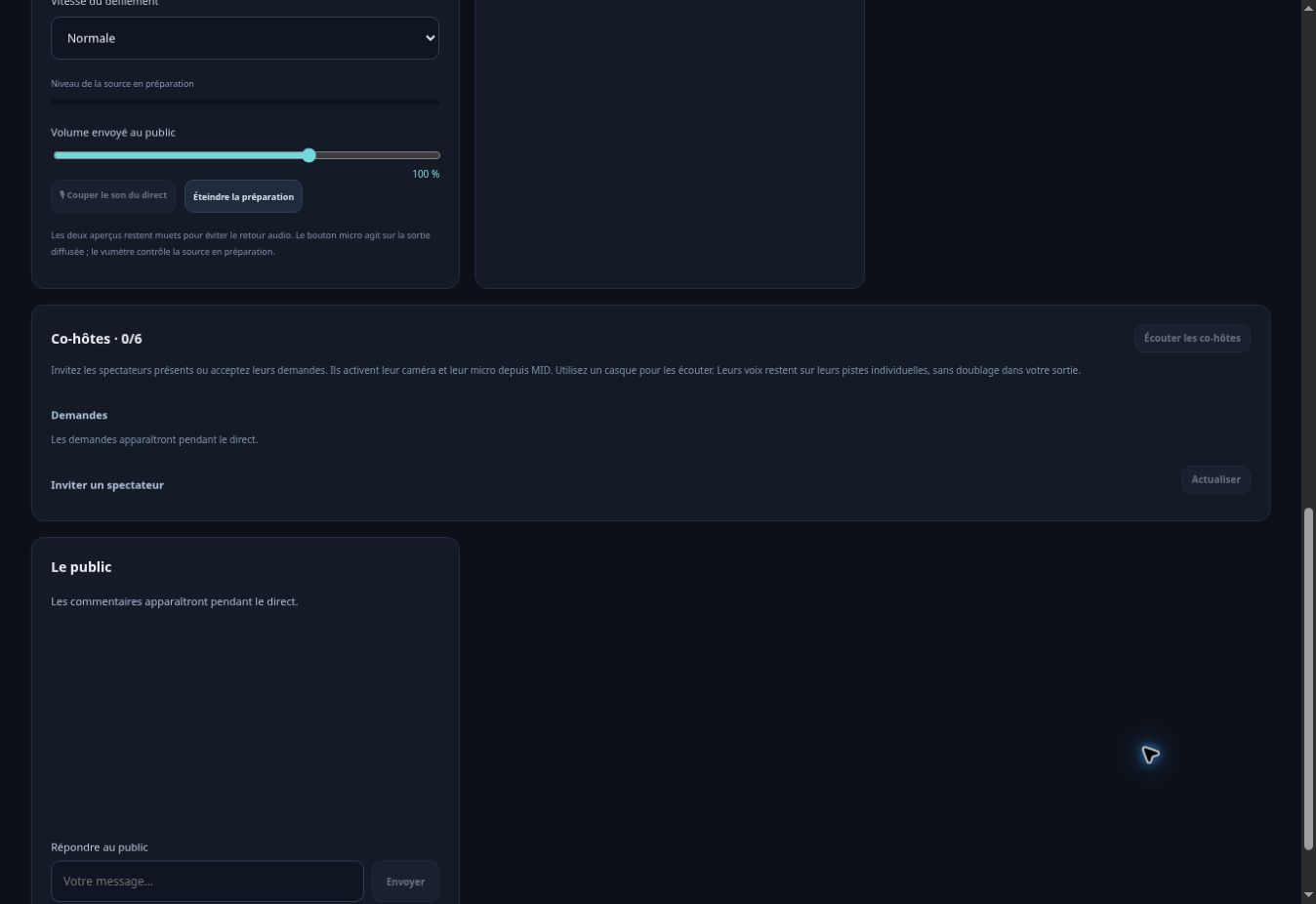Click Écouter les co-hôtes button
Viewport: 1316px width, 904px height.
[1192, 338]
